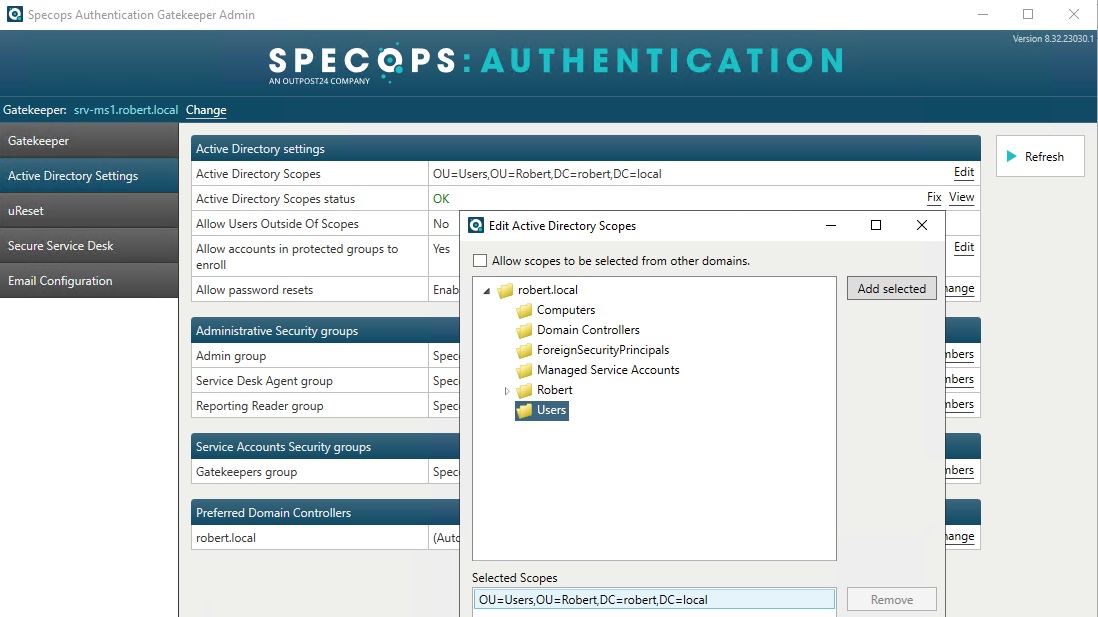
Task: Edit protected groups enrollment setting
Action: pos(964,247)
